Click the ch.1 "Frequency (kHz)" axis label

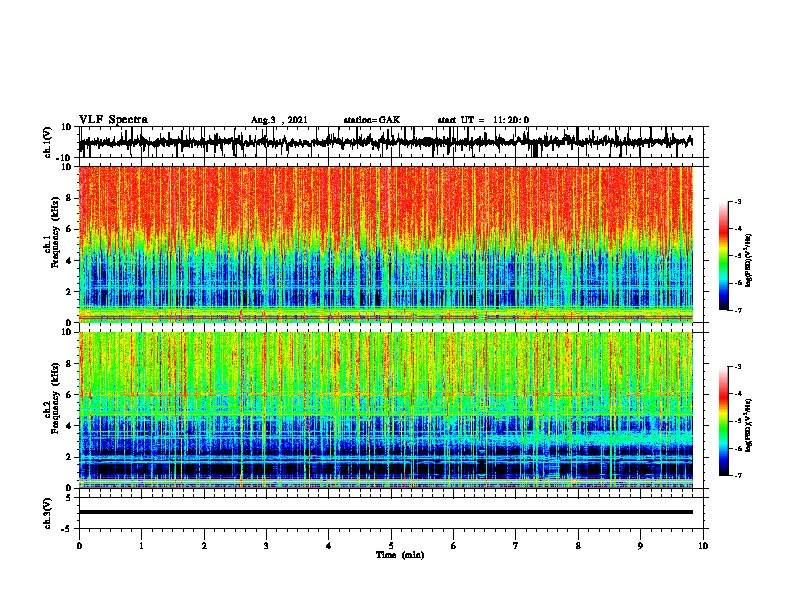click(55, 232)
